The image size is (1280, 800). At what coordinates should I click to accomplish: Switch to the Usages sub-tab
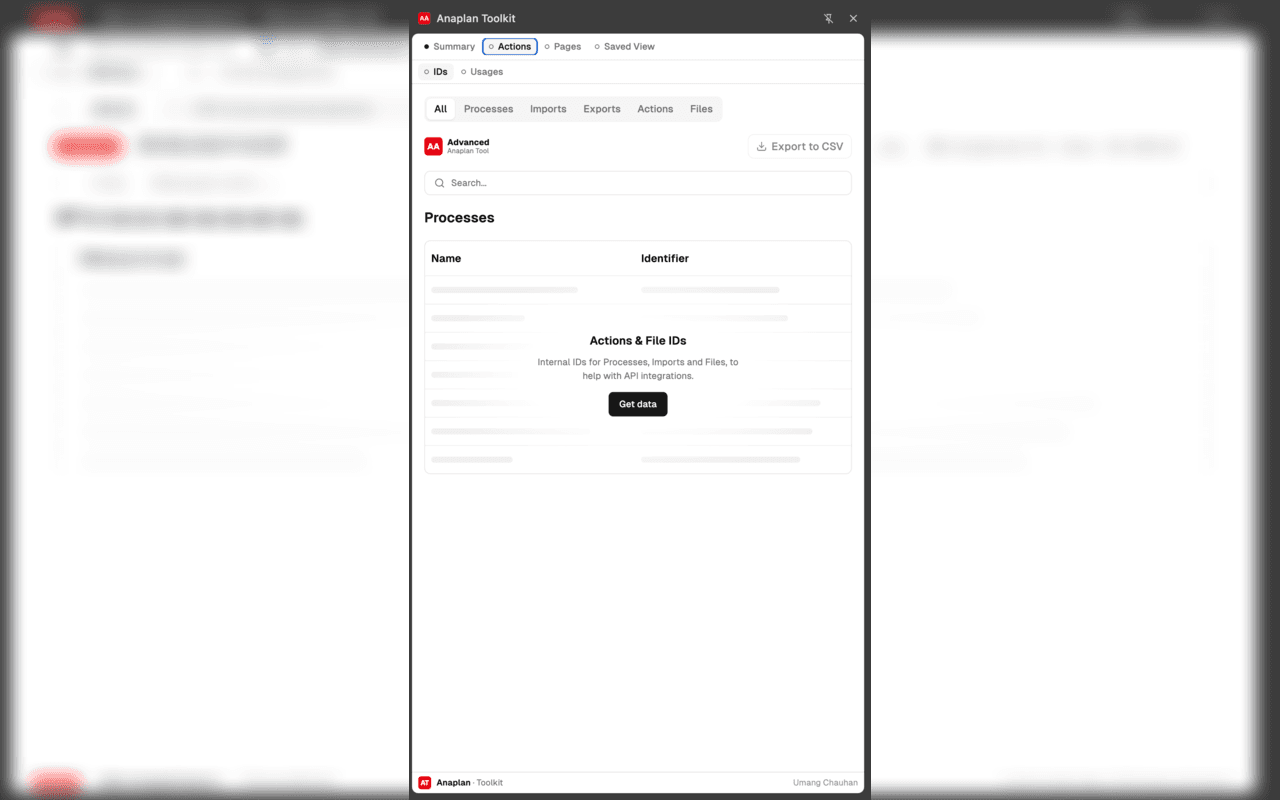pos(482,72)
